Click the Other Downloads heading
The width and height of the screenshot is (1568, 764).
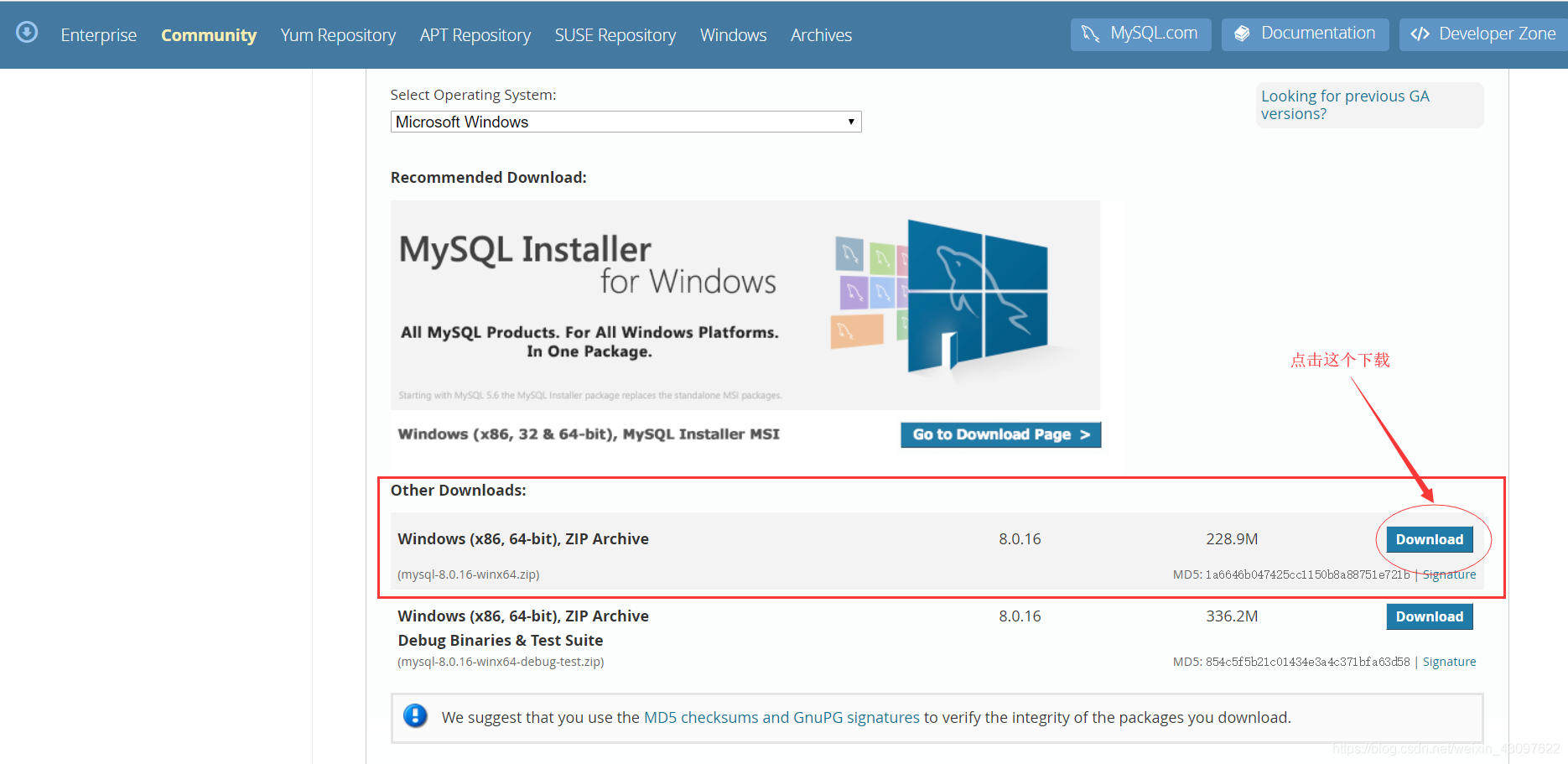(458, 490)
